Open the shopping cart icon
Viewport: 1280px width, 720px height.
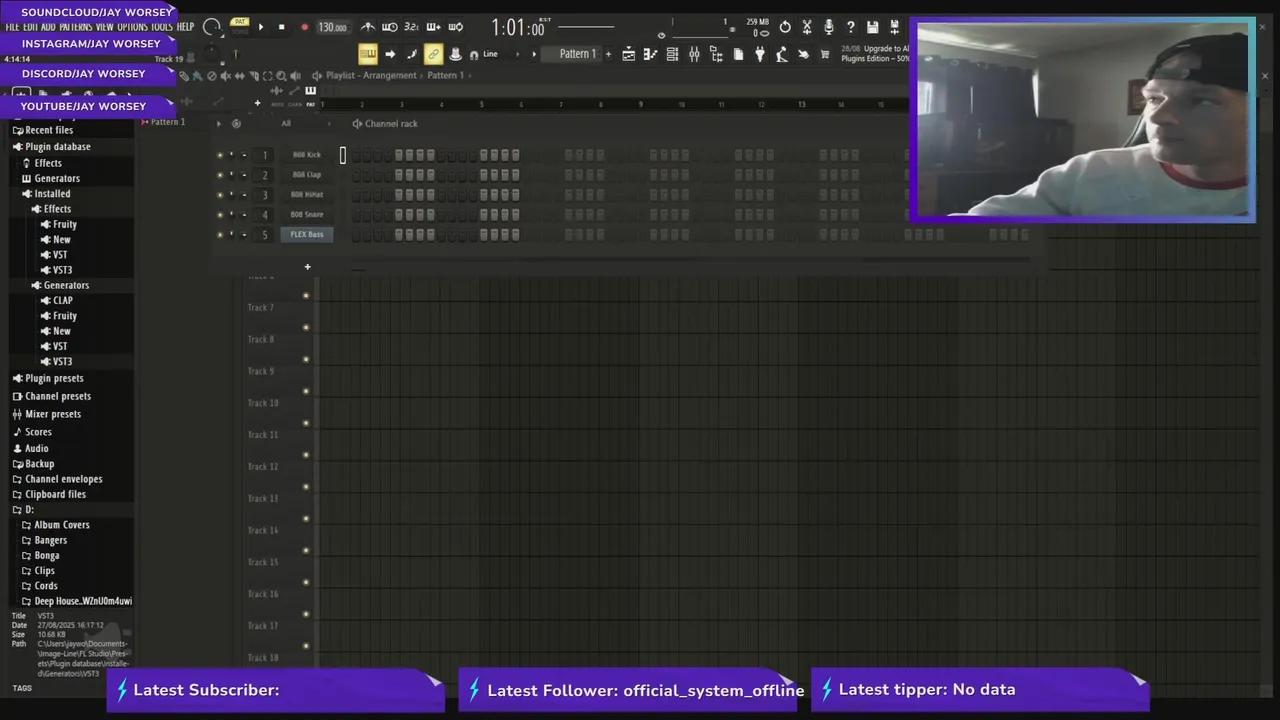point(825,54)
